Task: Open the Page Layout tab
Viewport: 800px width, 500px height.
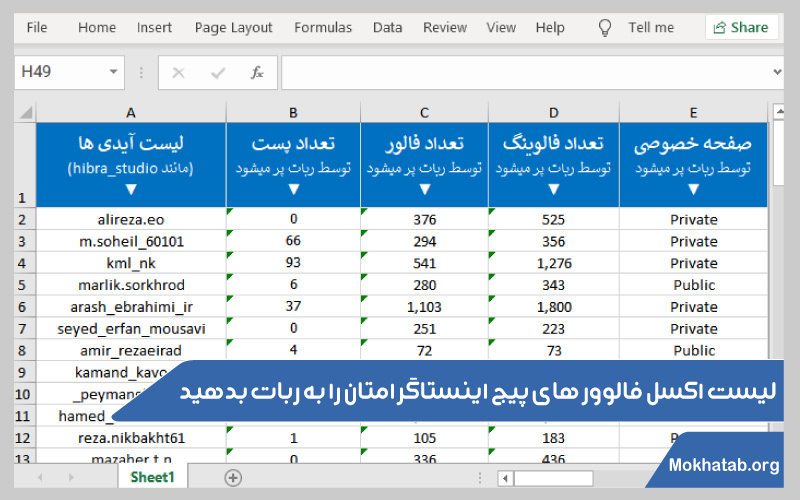Action: [x=234, y=27]
